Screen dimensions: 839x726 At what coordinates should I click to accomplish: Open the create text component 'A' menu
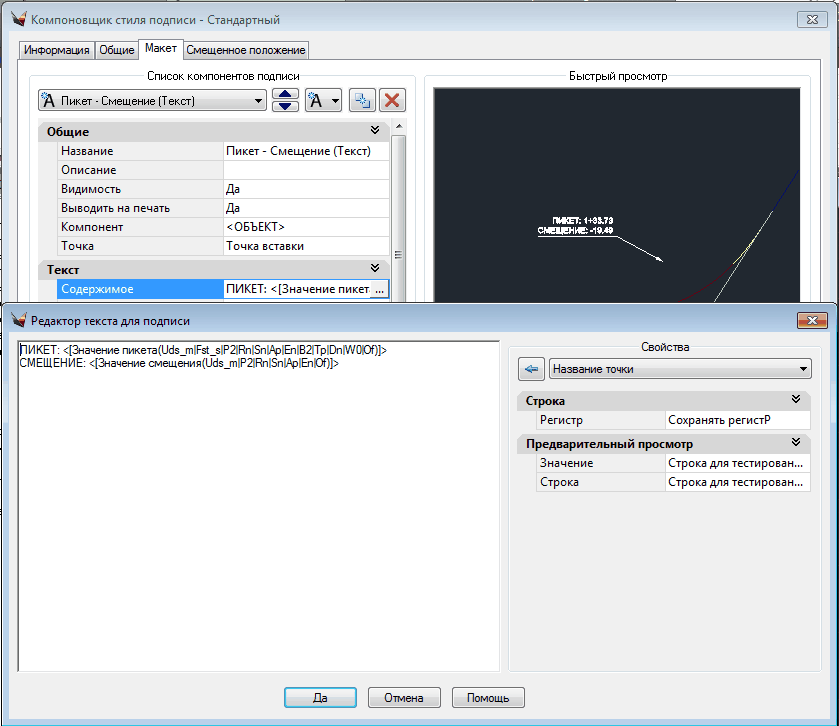click(x=323, y=100)
